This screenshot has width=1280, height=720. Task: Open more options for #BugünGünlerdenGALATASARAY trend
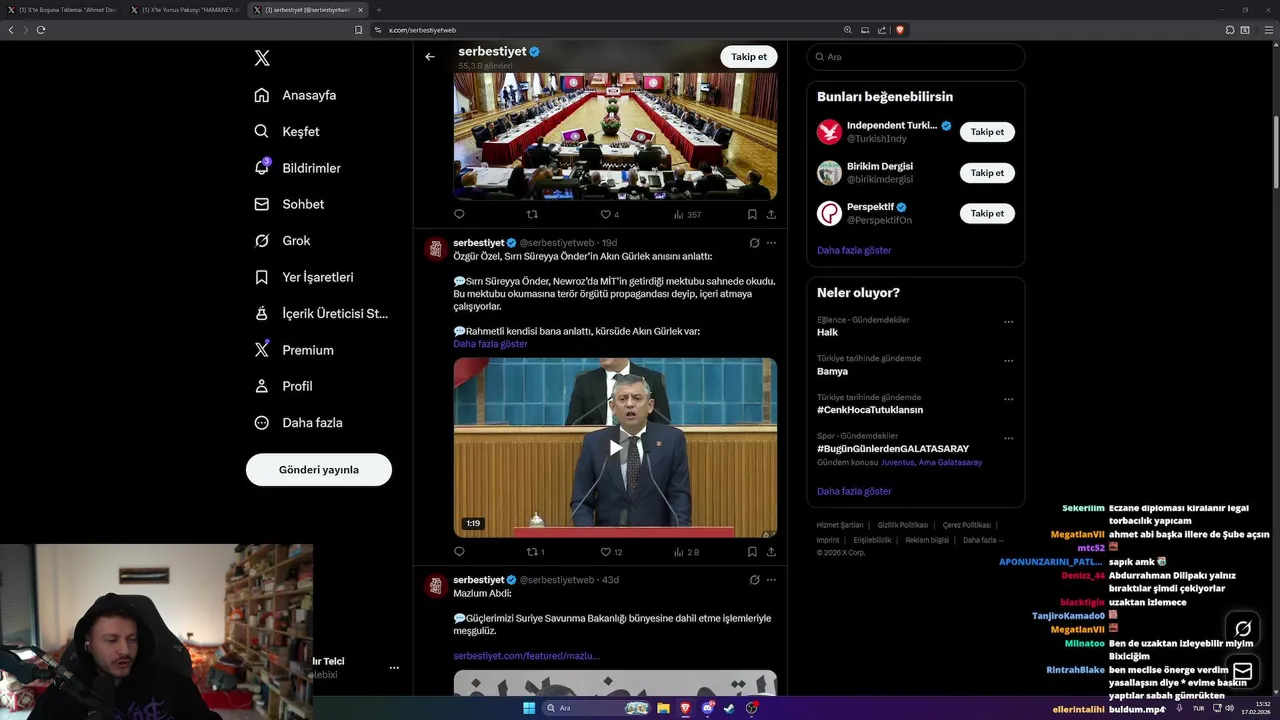tap(1008, 438)
